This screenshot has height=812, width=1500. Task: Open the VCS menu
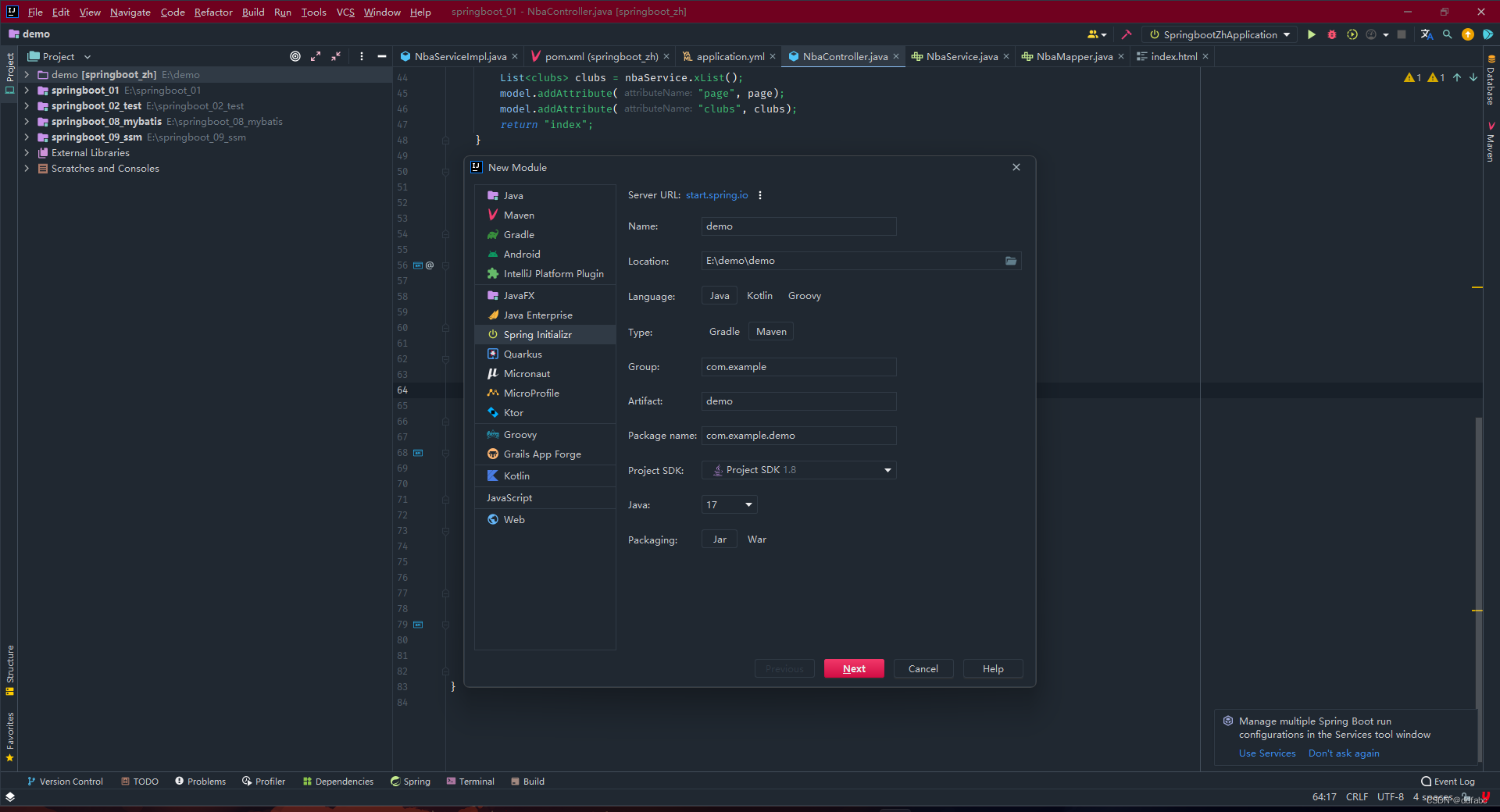click(x=345, y=12)
